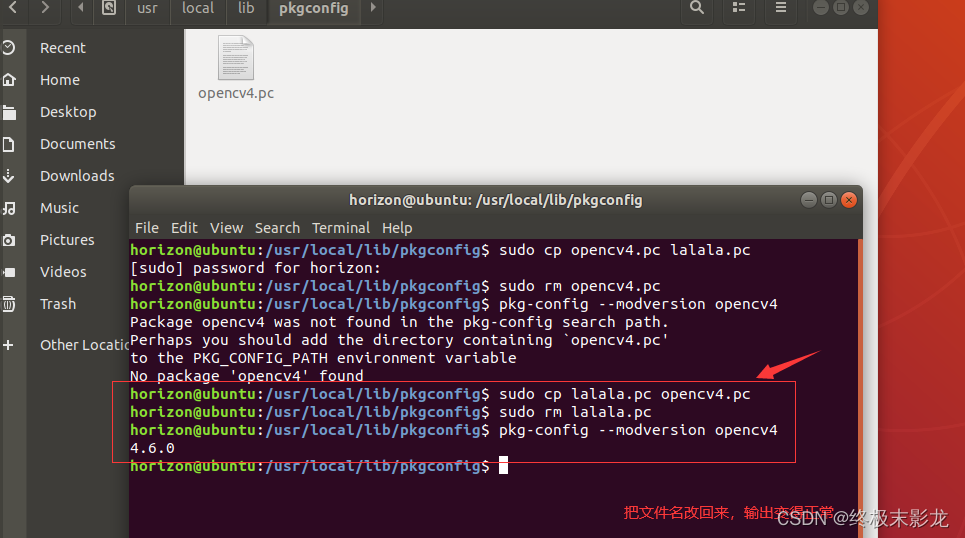Navigate to the lib path segment
Image resolution: width=965 pixels, height=538 pixels.
tap(246, 8)
